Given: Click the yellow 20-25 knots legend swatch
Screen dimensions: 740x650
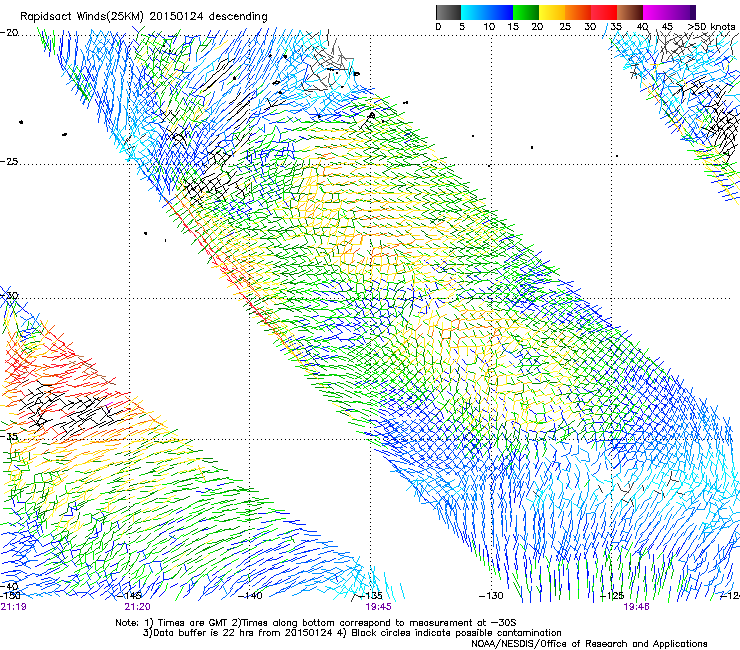Looking at the screenshot, I should 552,13.
